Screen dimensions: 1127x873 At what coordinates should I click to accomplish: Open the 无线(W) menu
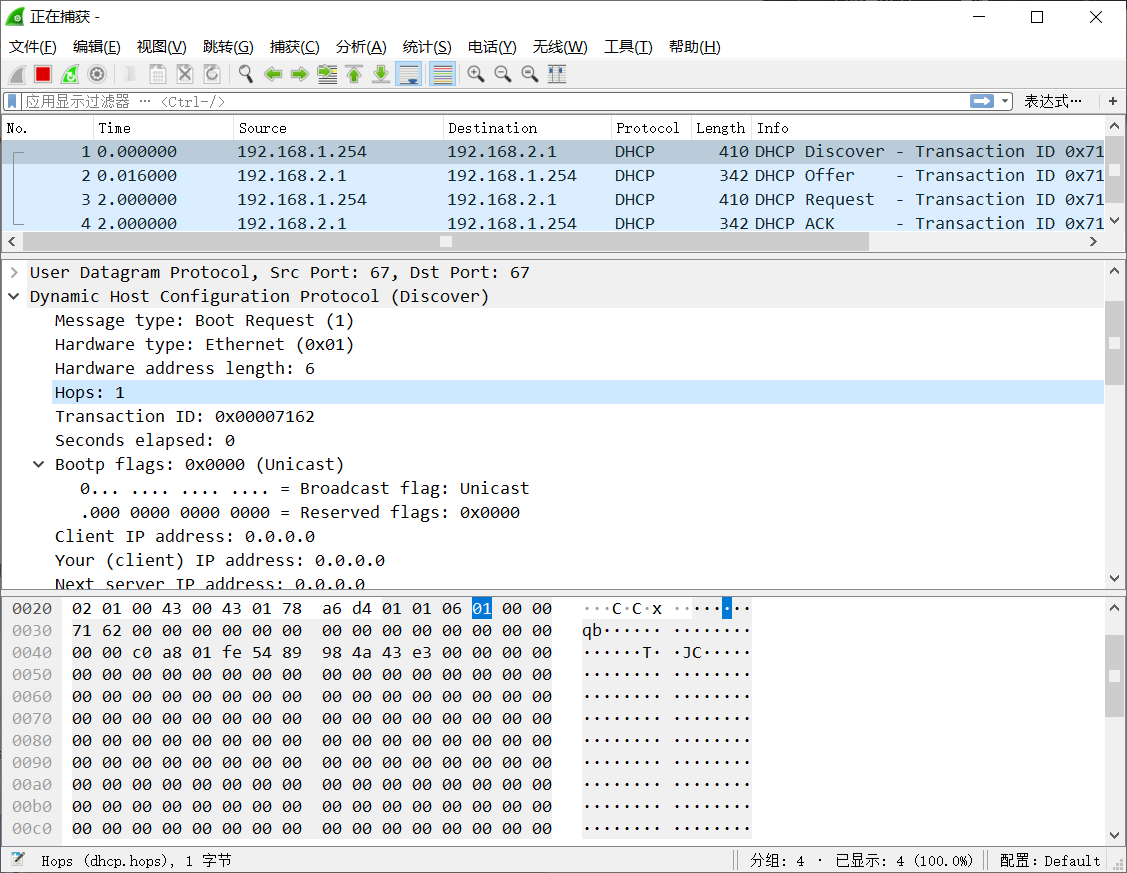tap(560, 47)
